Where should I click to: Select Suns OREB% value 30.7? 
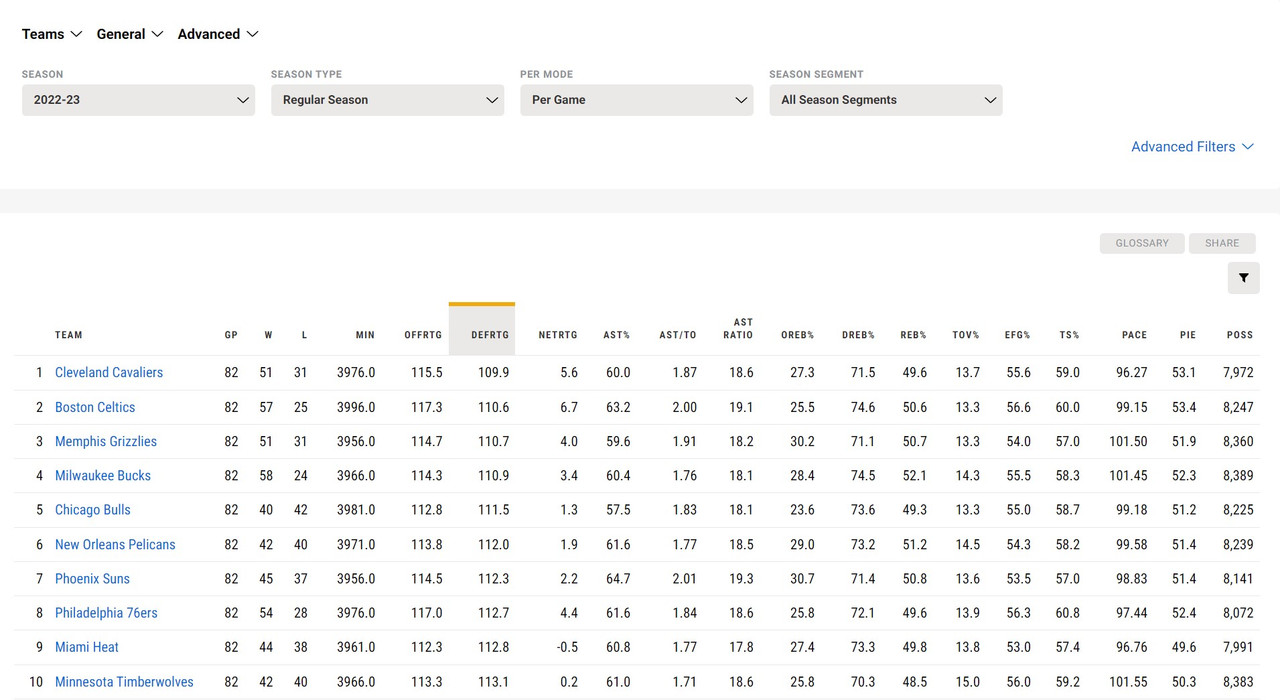tap(802, 578)
